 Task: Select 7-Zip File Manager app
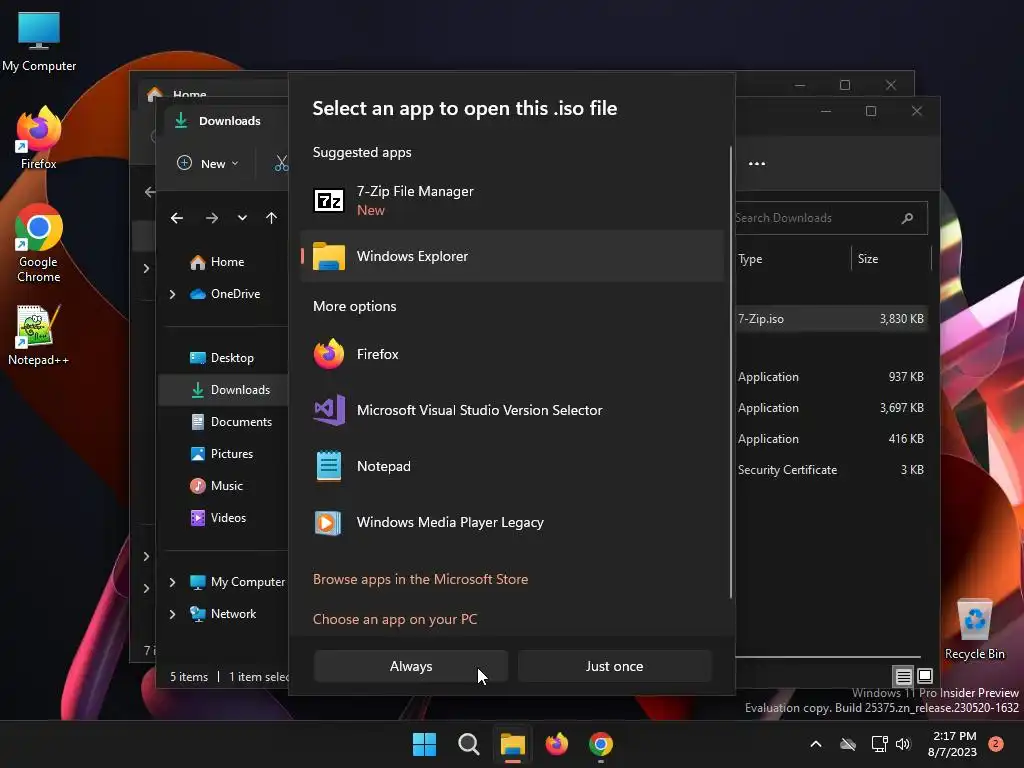tap(512, 200)
